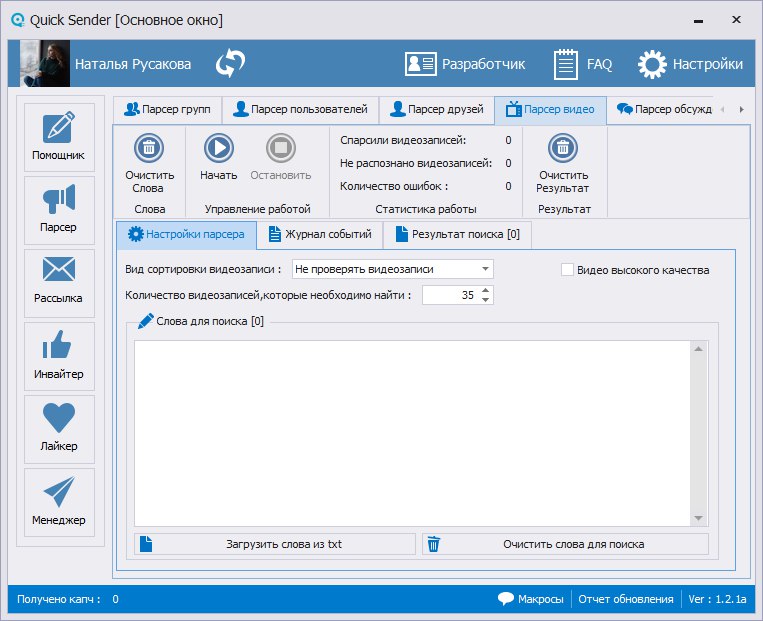Click Слова для поиска [0] heading
The height and width of the screenshot is (621, 763).
[210, 321]
